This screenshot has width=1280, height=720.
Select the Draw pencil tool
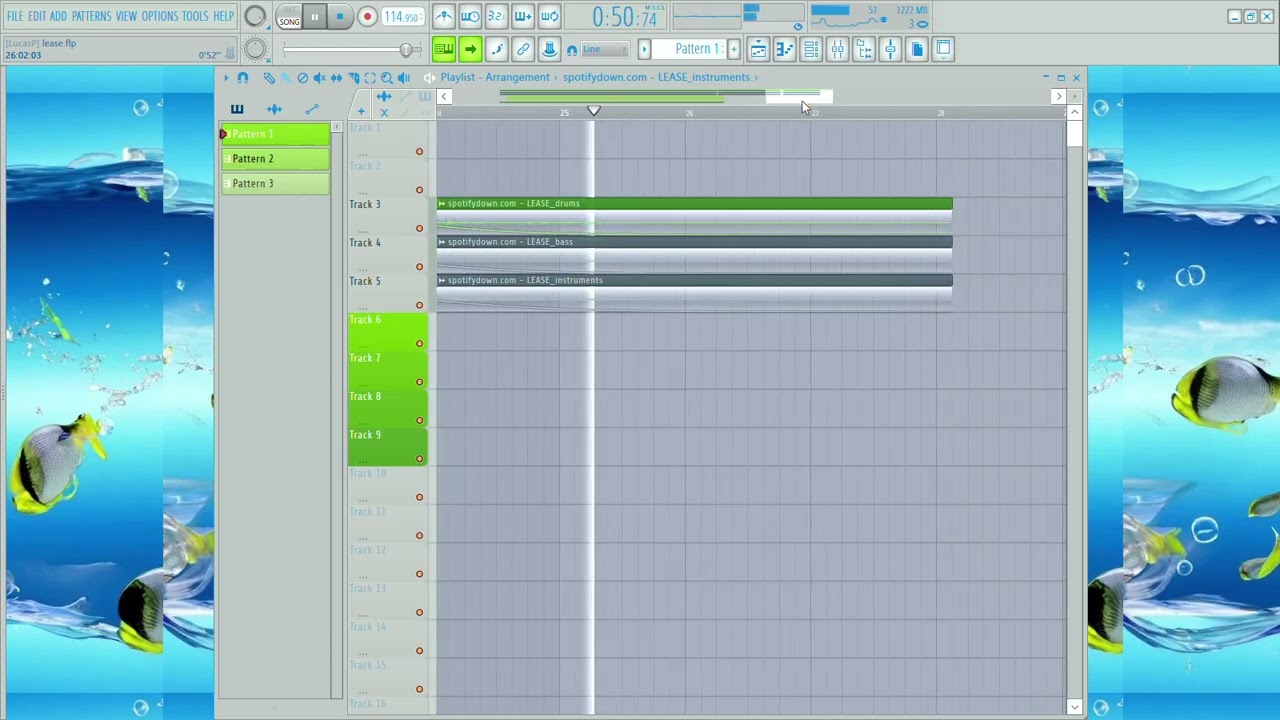[x=269, y=77]
